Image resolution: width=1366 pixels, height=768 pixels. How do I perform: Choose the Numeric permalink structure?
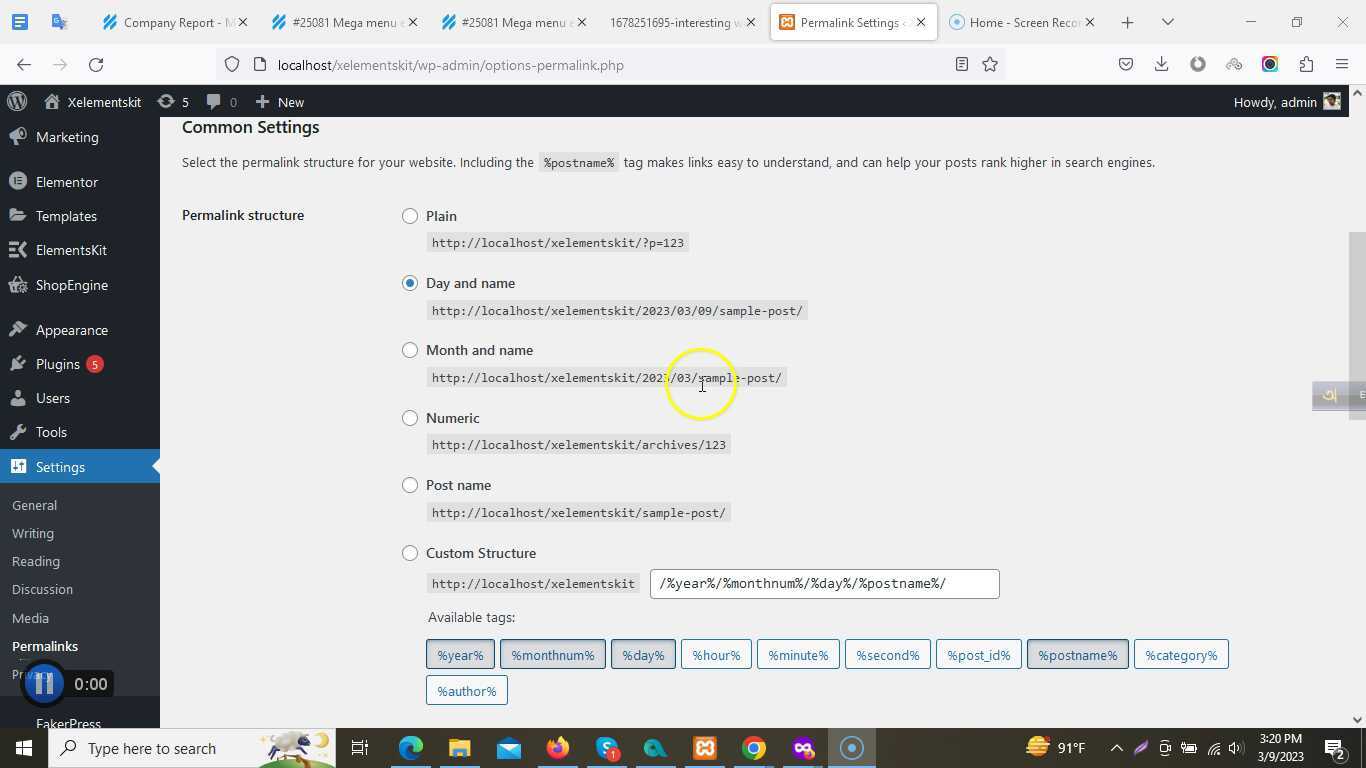click(x=410, y=418)
